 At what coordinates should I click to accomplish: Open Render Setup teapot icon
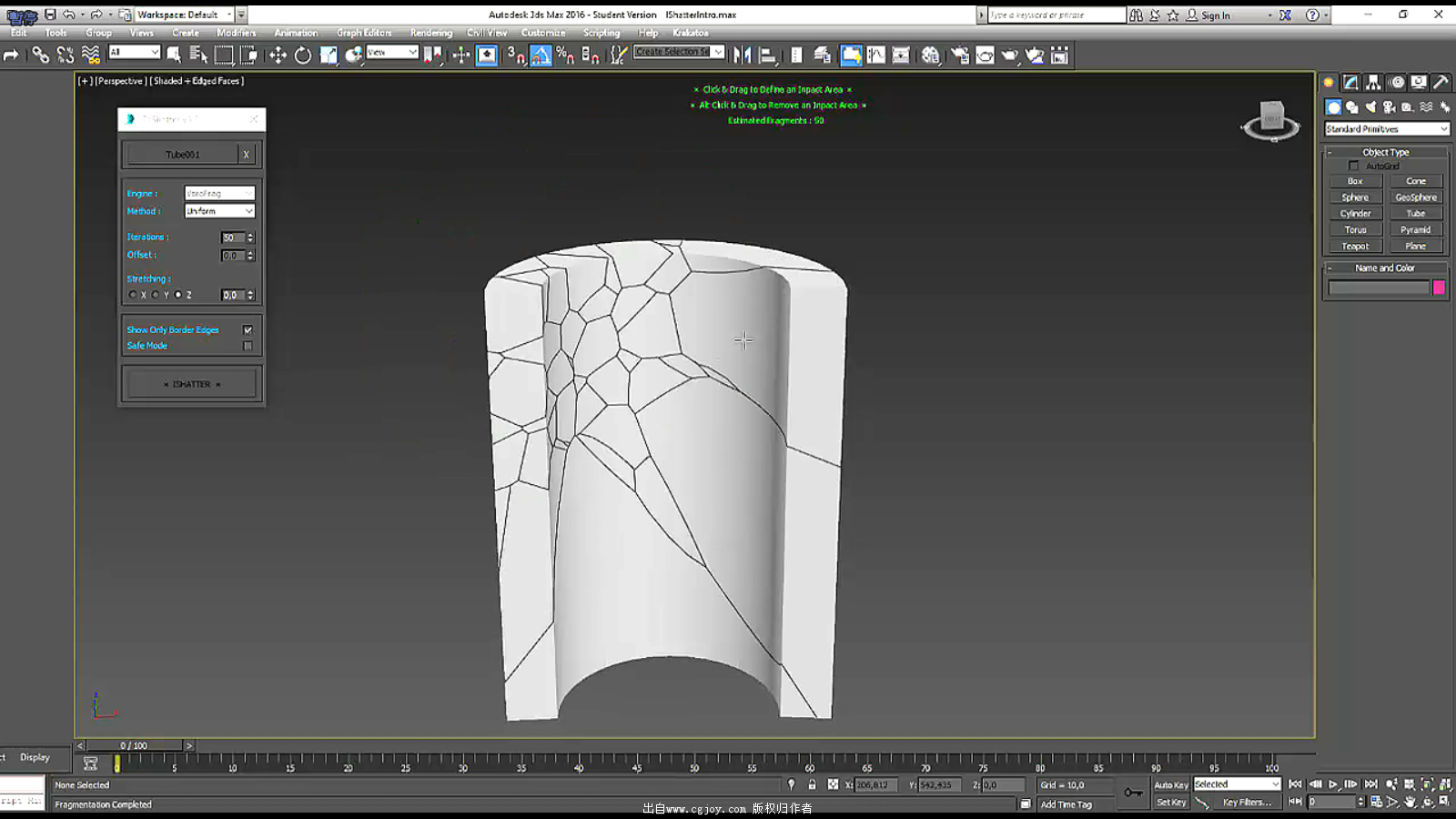click(x=960, y=56)
